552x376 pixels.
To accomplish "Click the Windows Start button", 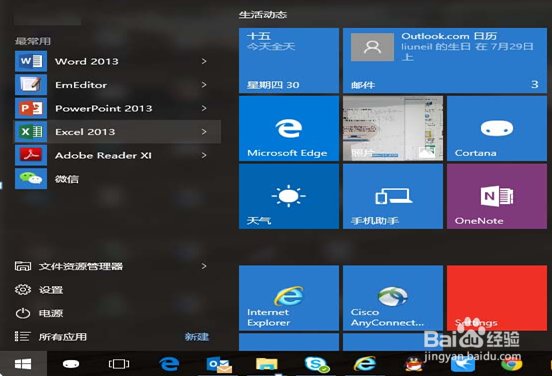I will pos(23,364).
